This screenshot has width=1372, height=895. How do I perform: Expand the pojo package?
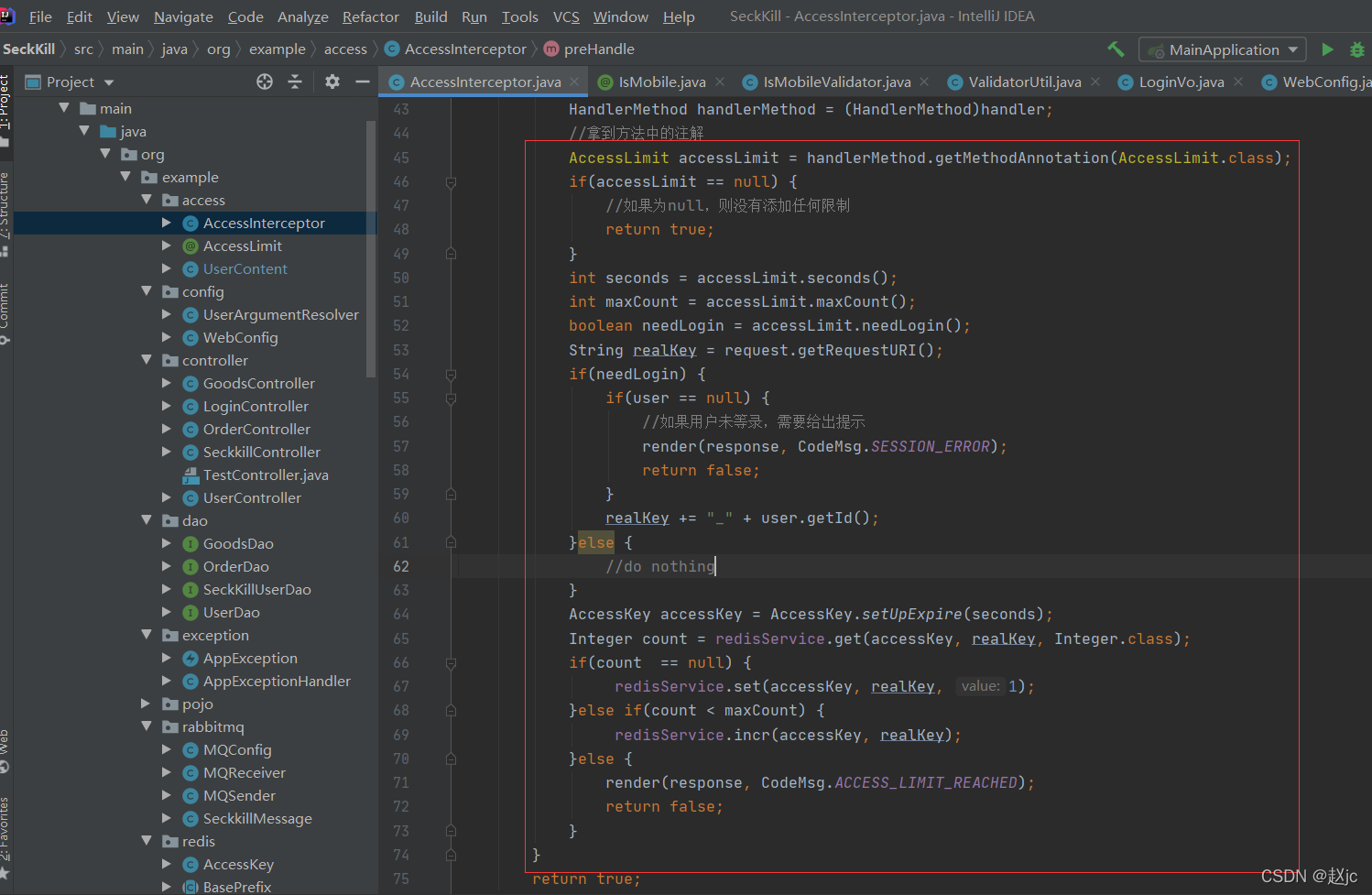pyautogui.click(x=146, y=704)
